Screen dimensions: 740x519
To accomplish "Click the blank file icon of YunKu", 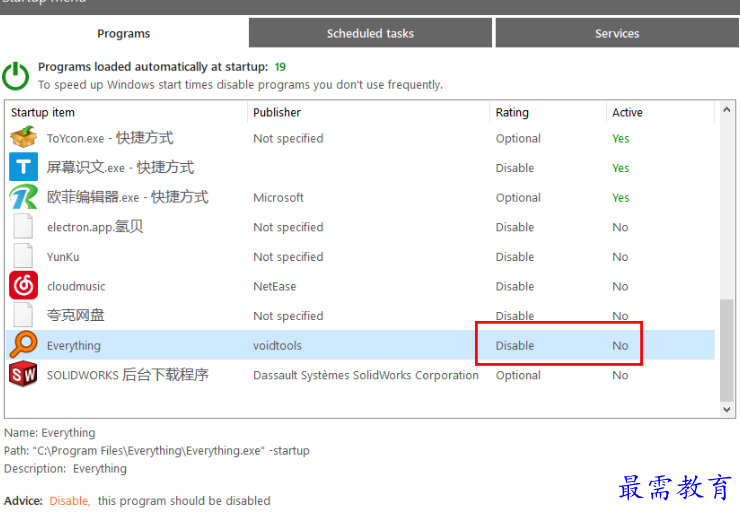I will pos(23,256).
